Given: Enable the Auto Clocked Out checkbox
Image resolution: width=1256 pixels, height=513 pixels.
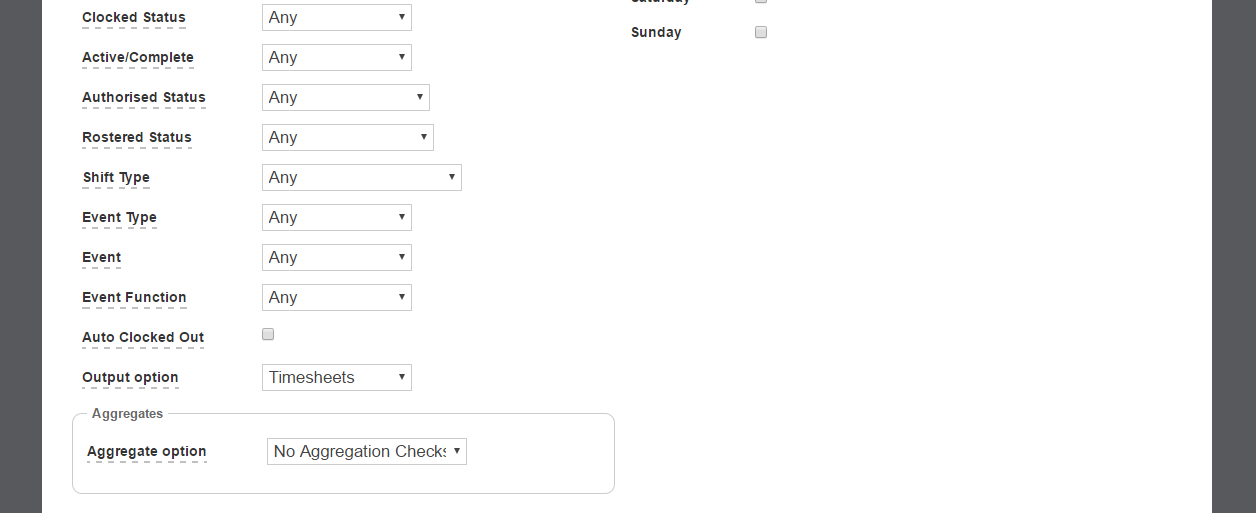Looking at the screenshot, I should click(x=268, y=334).
